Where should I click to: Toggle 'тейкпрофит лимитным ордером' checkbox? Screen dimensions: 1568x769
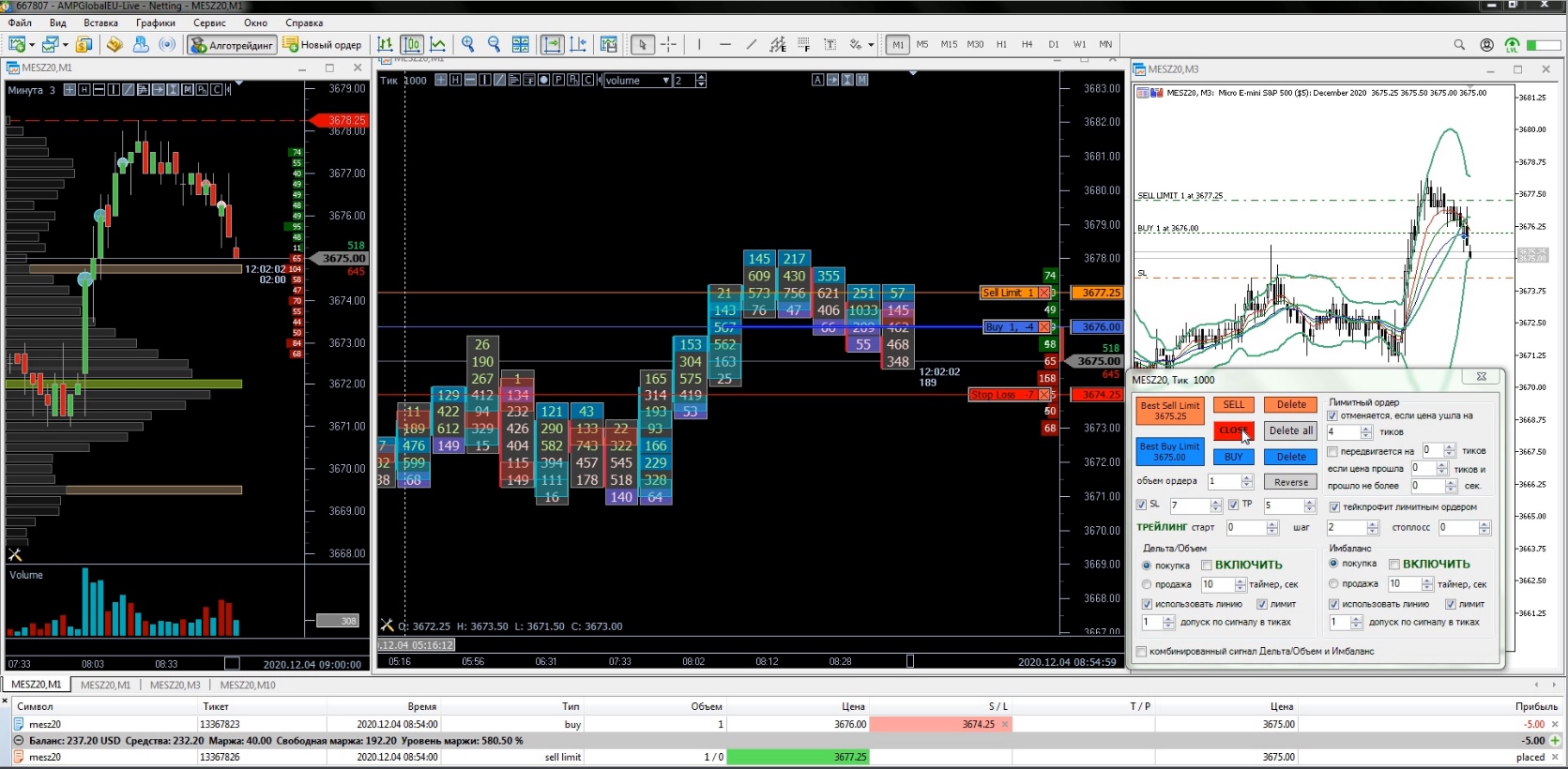[x=1334, y=507]
